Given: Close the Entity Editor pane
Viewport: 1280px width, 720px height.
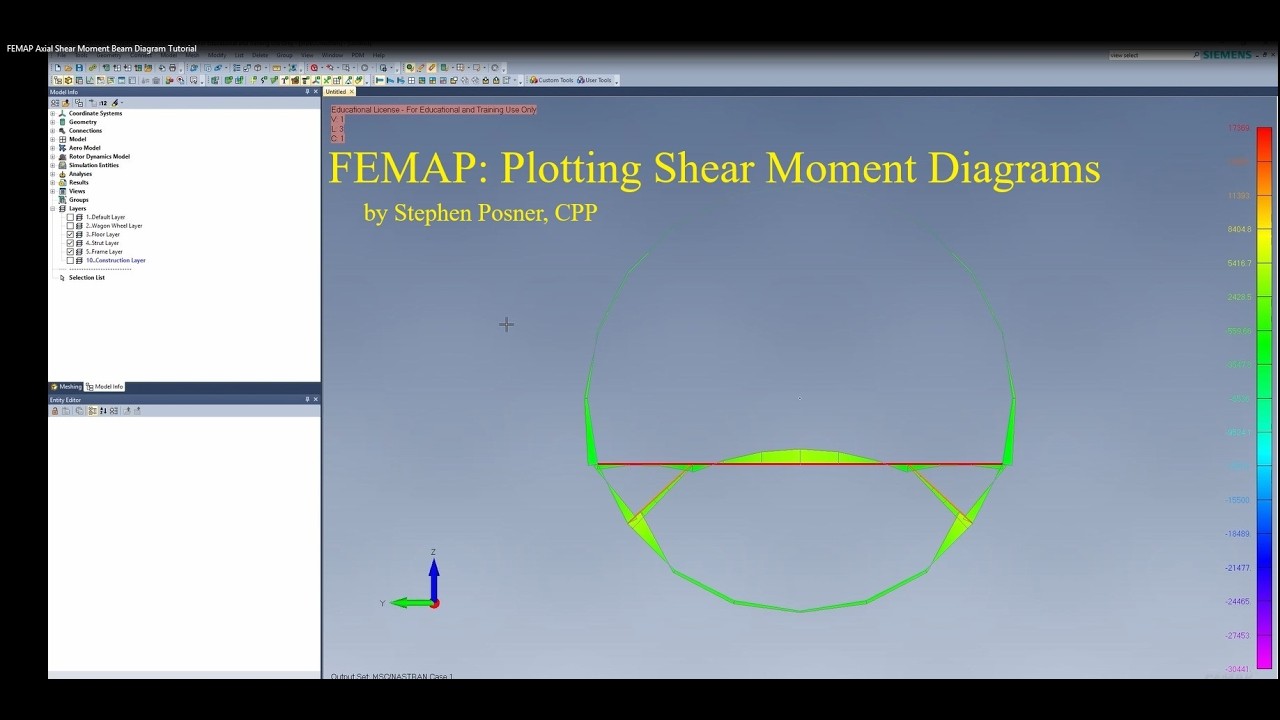Looking at the screenshot, I should tap(316, 400).
